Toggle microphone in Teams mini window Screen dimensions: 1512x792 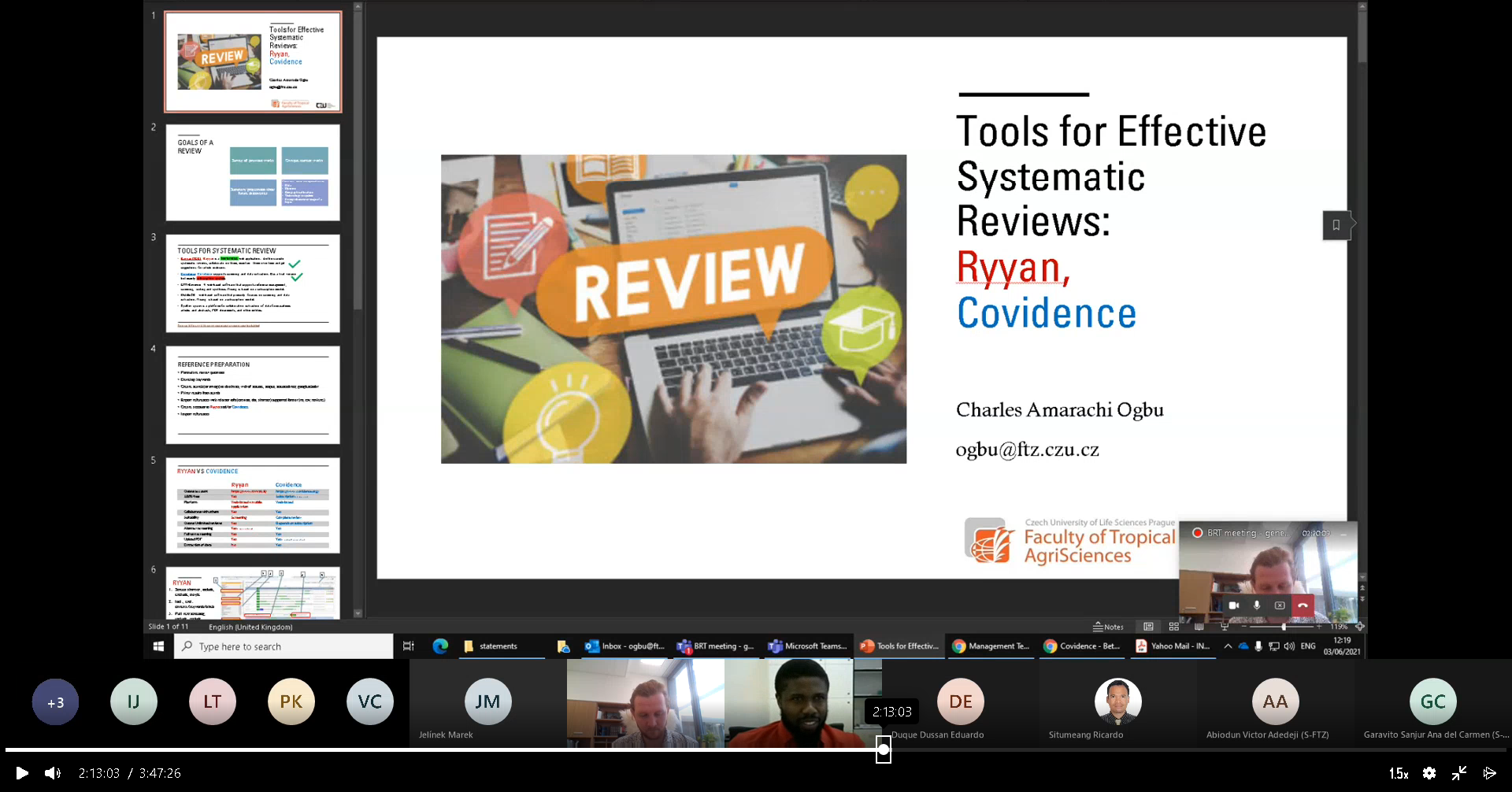tap(1257, 605)
